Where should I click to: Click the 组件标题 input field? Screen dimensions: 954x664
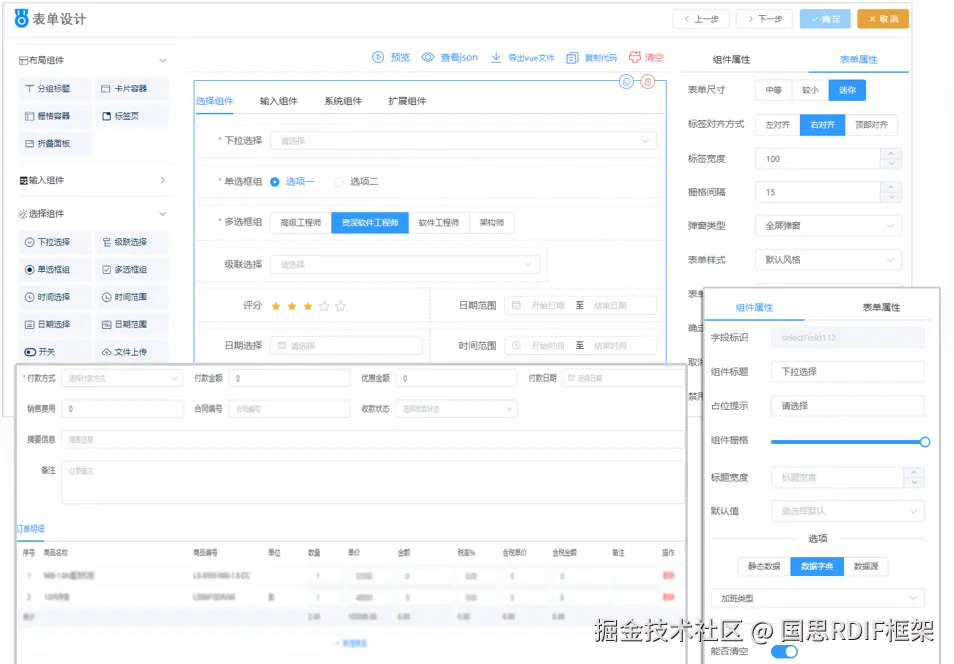846,371
